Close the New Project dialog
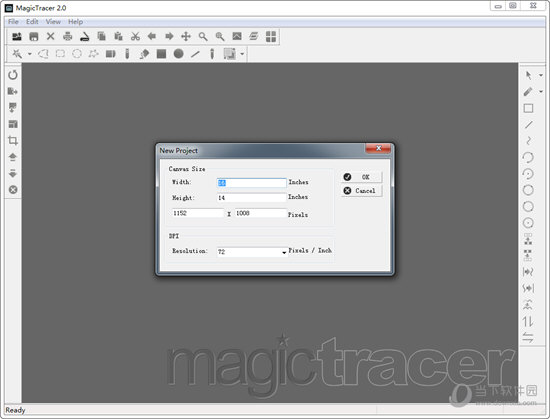 378,148
